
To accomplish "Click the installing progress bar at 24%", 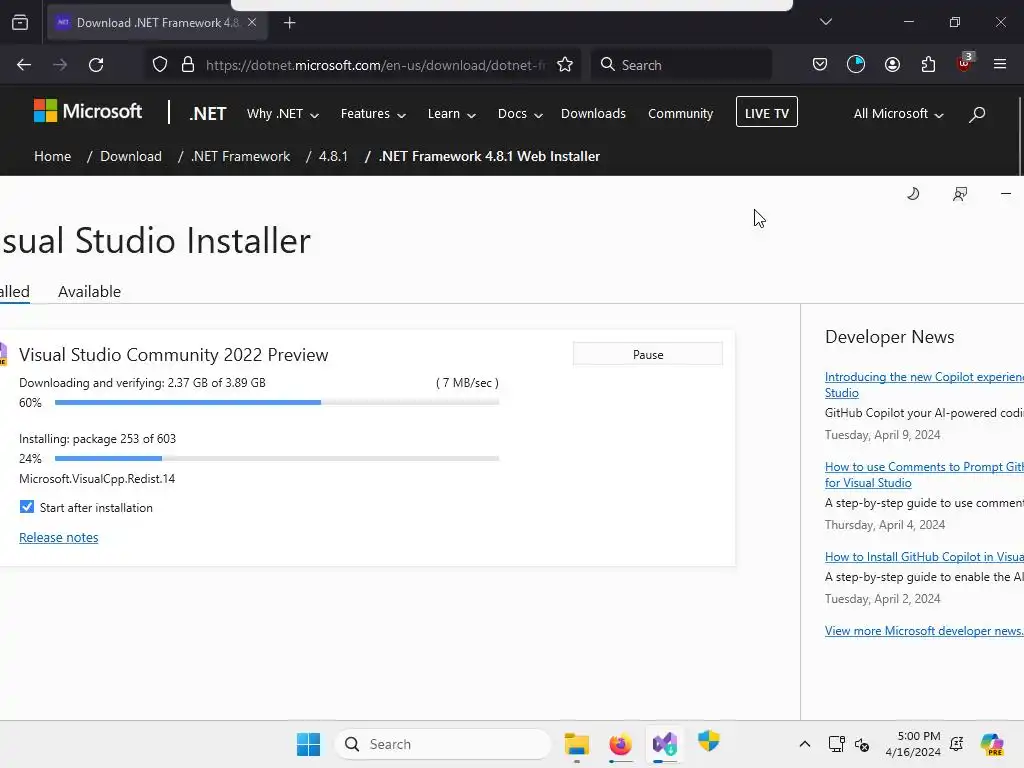I will 277,458.
